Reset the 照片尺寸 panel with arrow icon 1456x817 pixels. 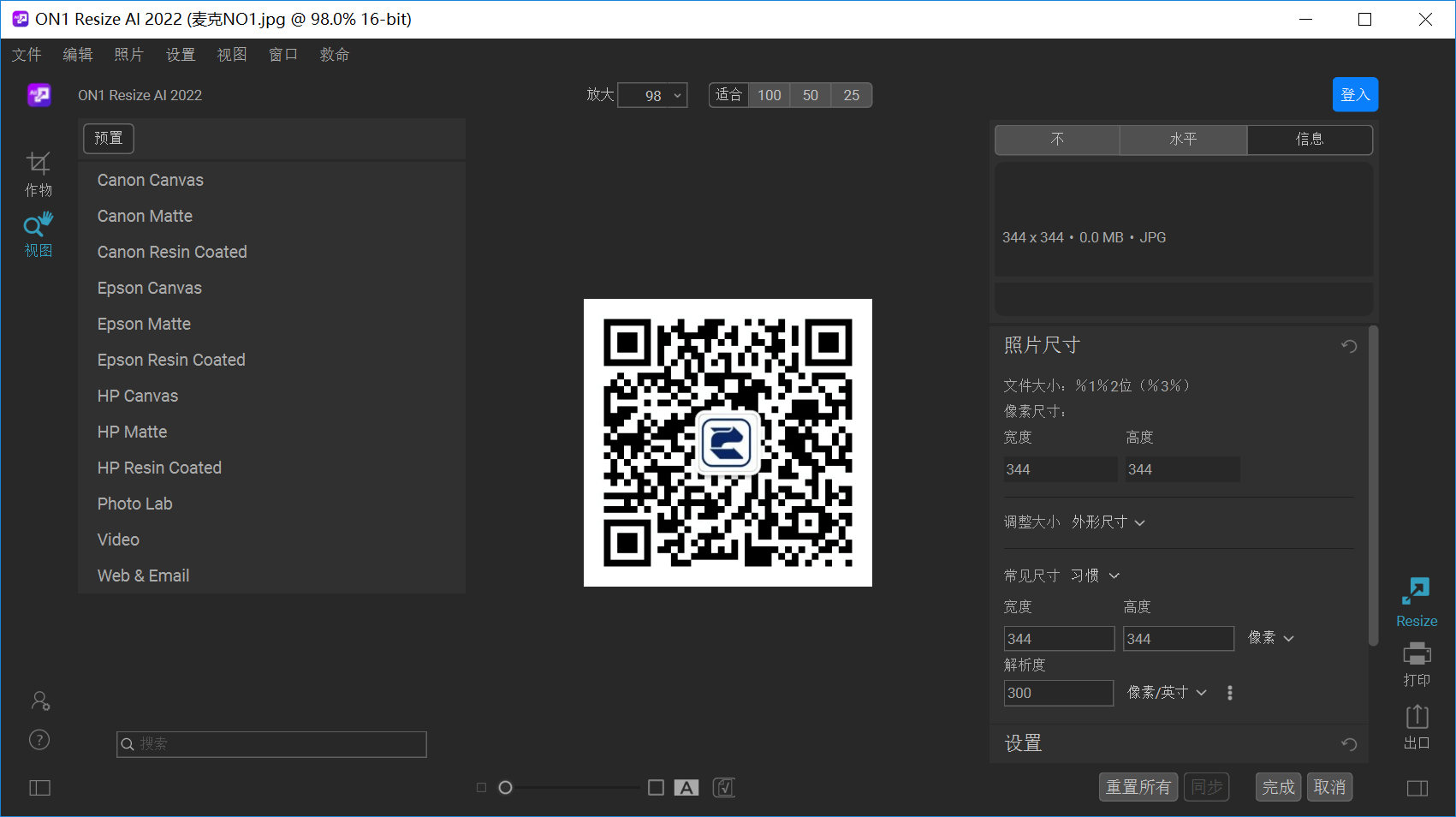click(1349, 346)
